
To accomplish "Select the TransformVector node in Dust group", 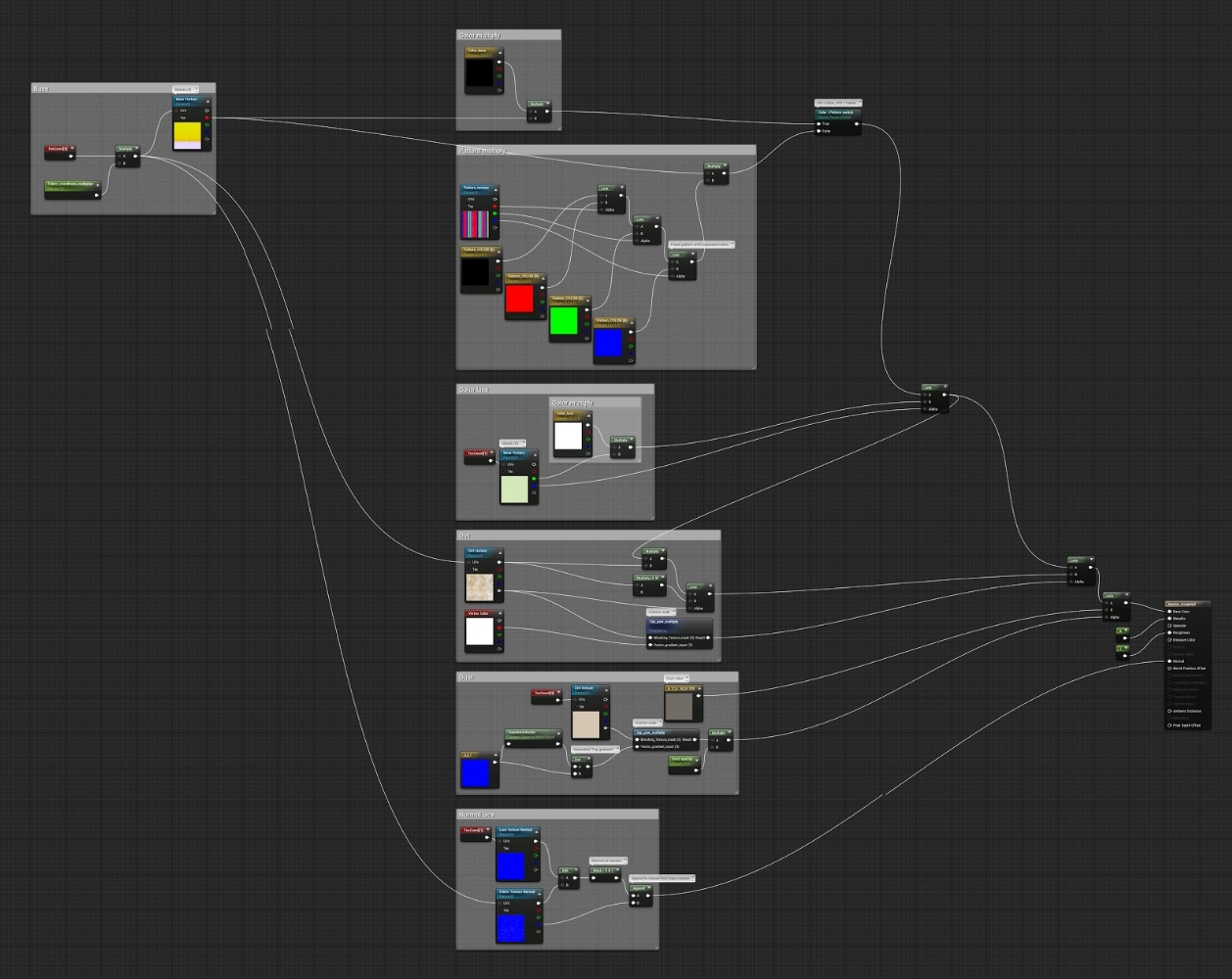I will pos(534,738).
